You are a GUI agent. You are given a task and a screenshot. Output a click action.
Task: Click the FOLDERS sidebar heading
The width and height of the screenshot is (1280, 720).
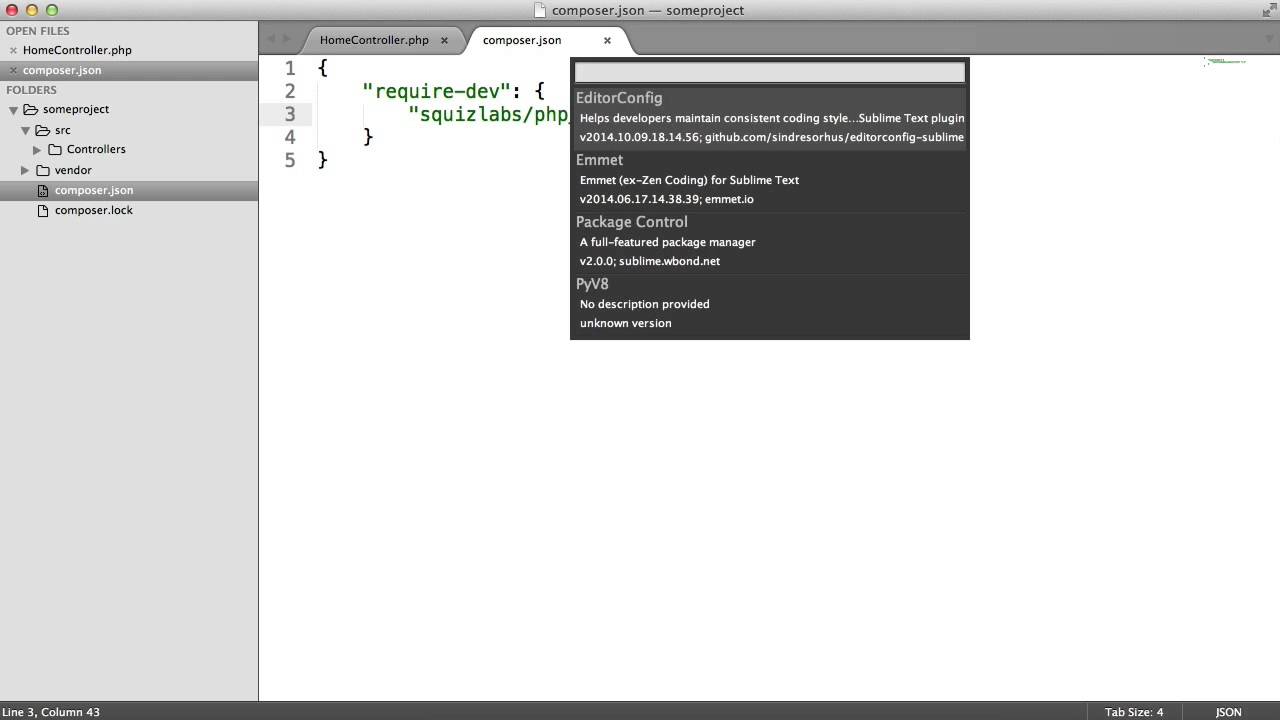pos(31,90)
